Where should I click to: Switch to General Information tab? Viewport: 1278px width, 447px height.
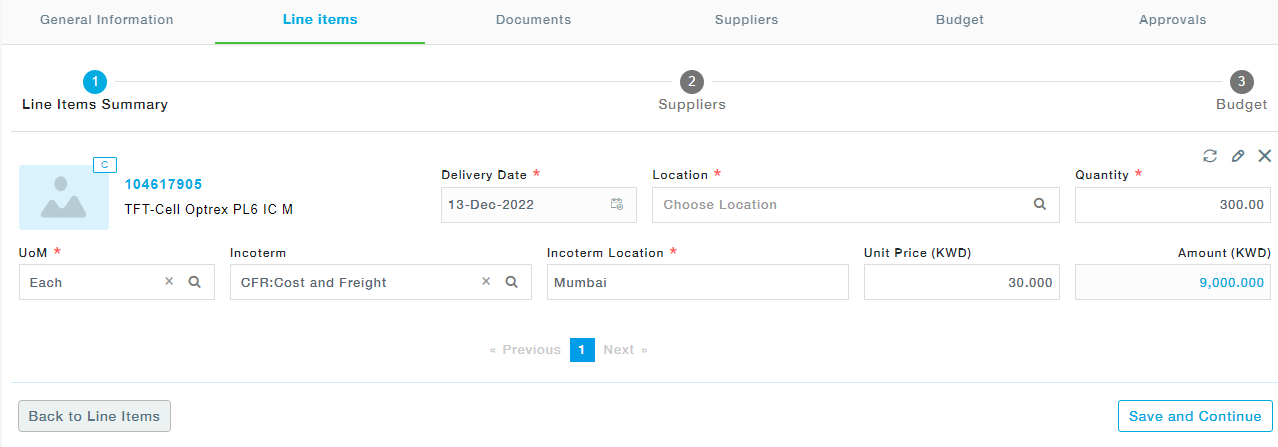tap(107, 20)
